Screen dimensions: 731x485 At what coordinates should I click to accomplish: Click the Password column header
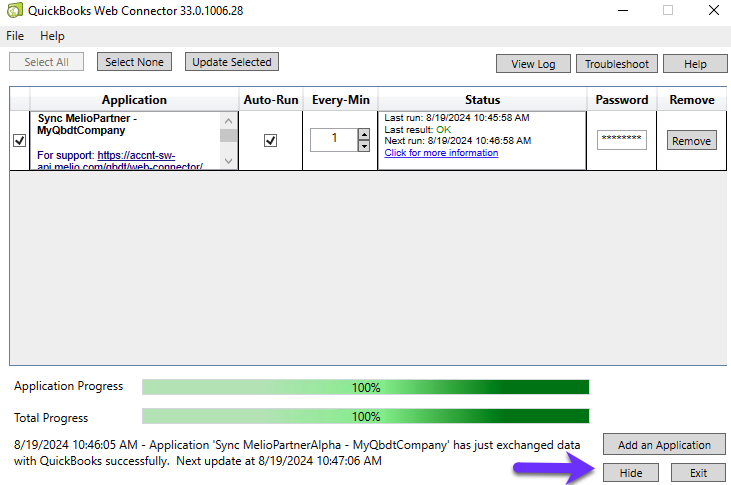click(621, 100)
